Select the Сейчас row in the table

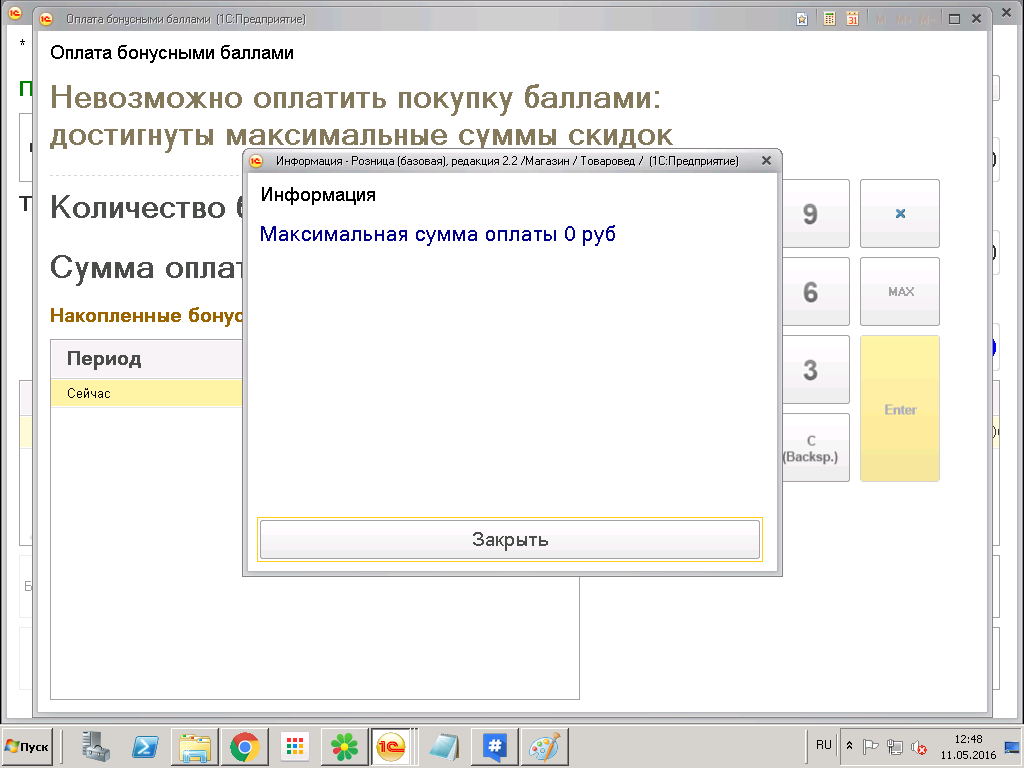tap(145, 393)
